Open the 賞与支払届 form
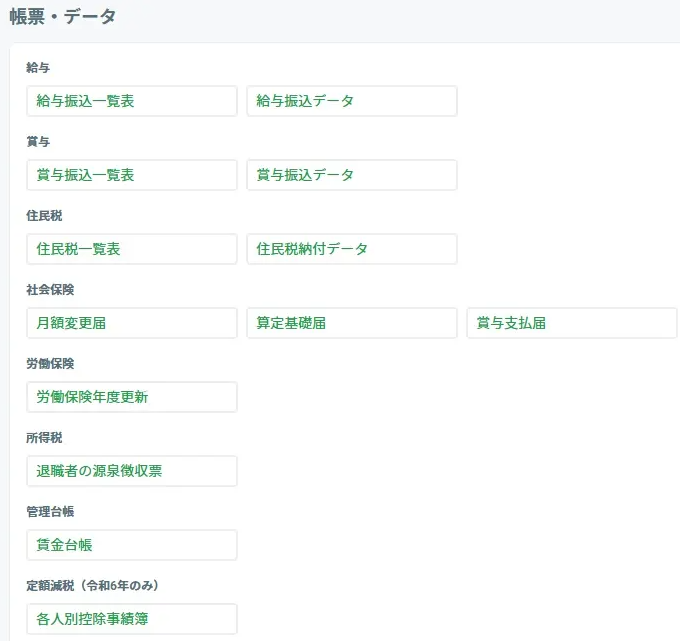Screen dimensions: 680x641 [571, 323]
